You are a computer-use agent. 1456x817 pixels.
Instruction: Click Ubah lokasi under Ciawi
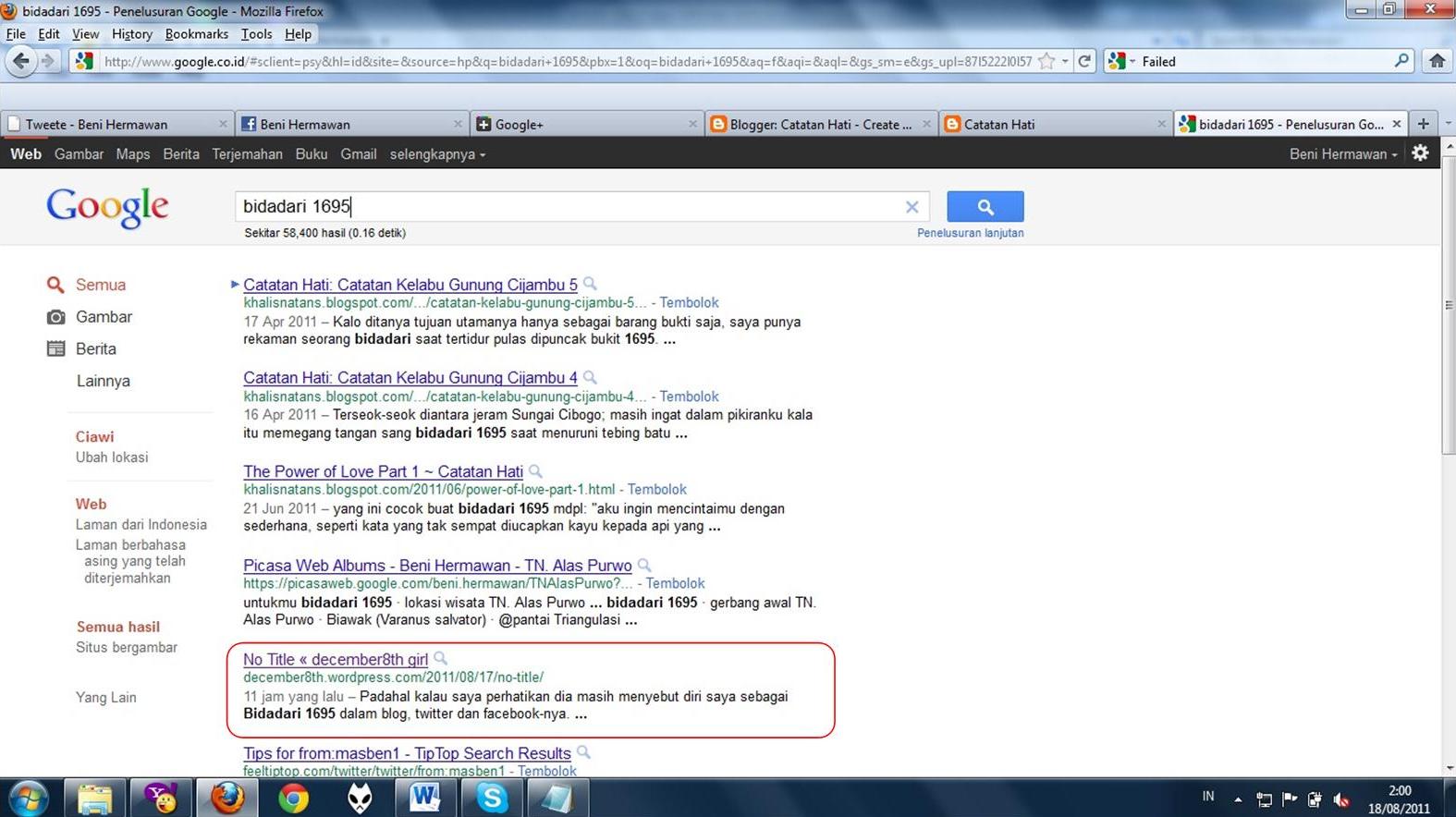point(112,457)
